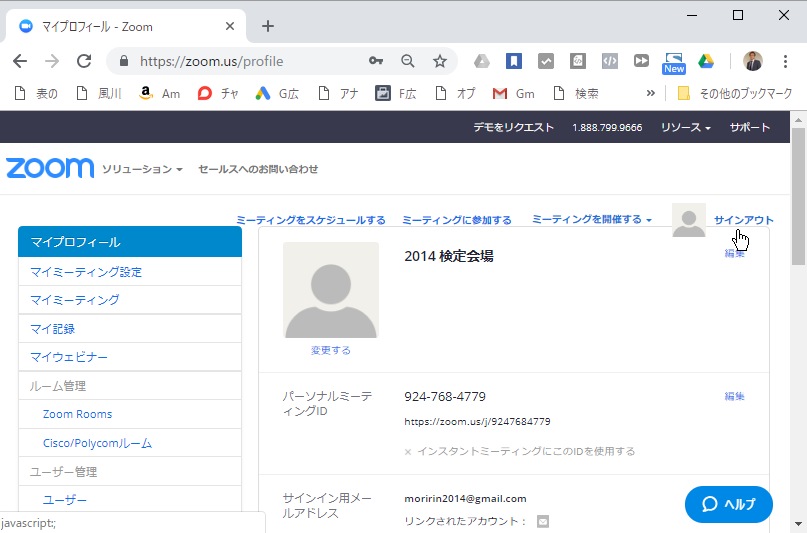Click ミーティングに参加する
The image size is (807, 533).
[x=457, y=220]
